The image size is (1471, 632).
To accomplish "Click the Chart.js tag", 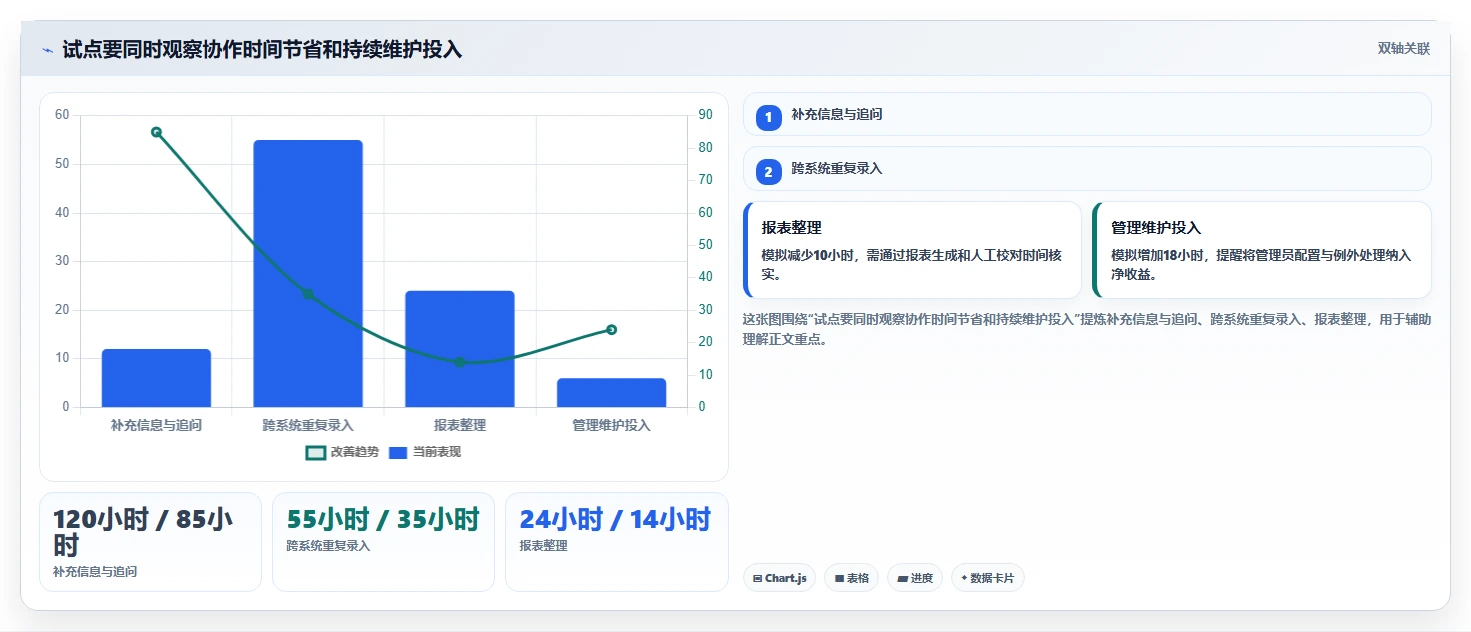I will point(779,578).
